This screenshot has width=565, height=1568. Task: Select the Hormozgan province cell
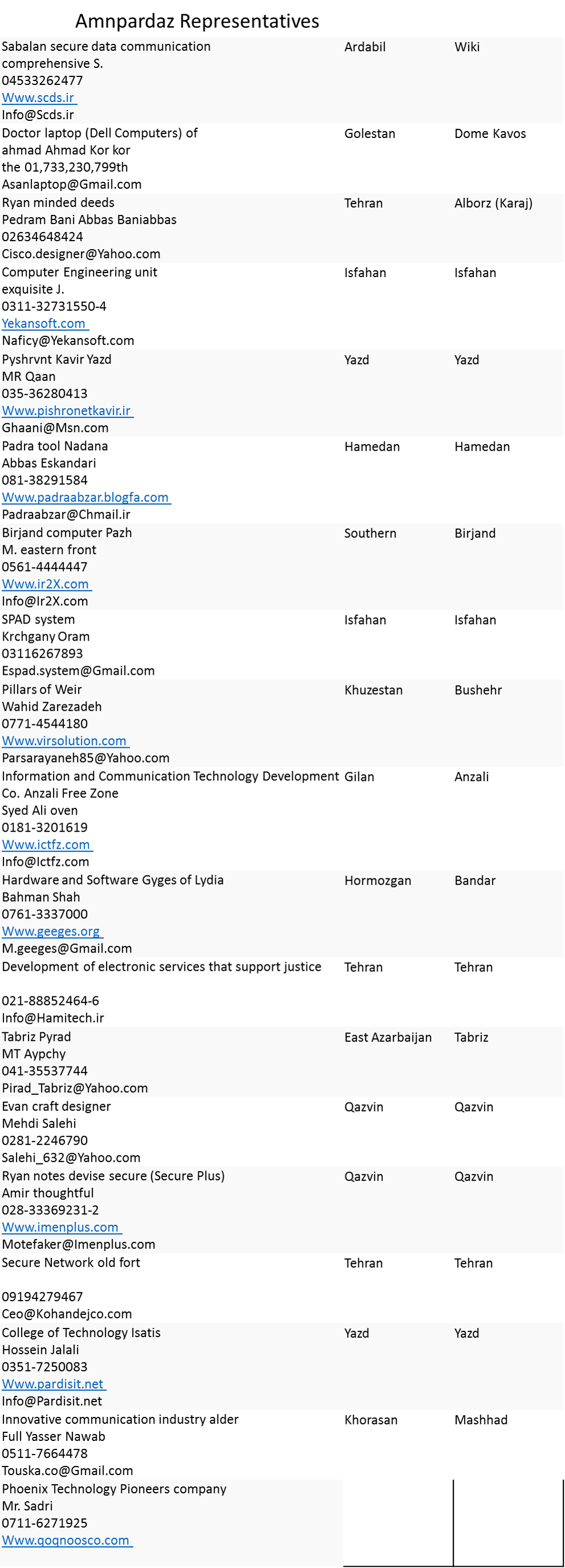(x=378, y=881)
